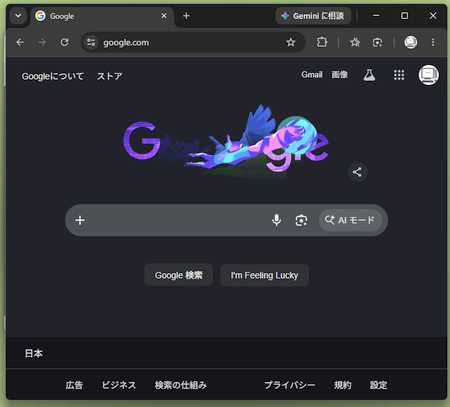Open Google Lens search in toolbar
The height and width of the screenshot is (407, 450).
(x=377, y=42)
